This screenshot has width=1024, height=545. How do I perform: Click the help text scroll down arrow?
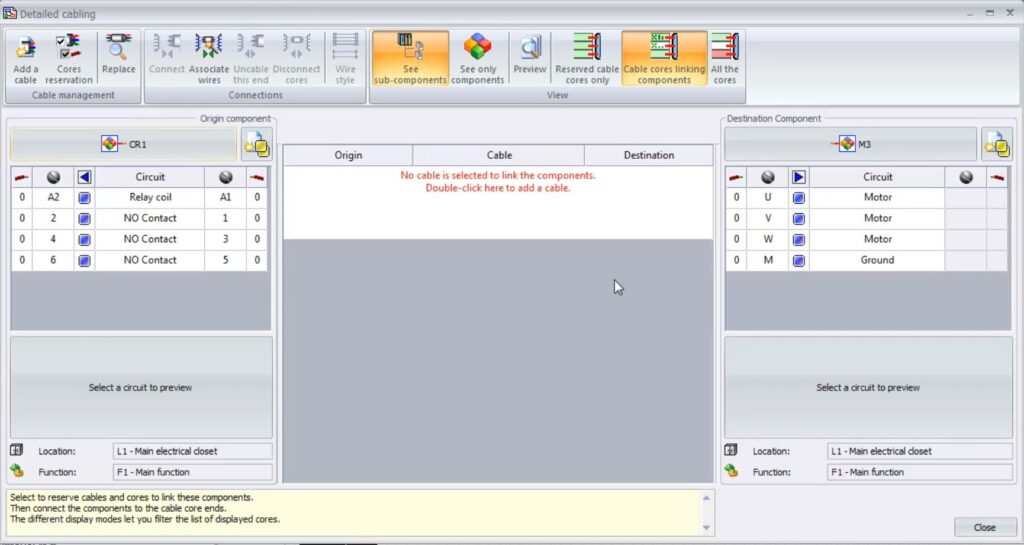coord(706,527)
